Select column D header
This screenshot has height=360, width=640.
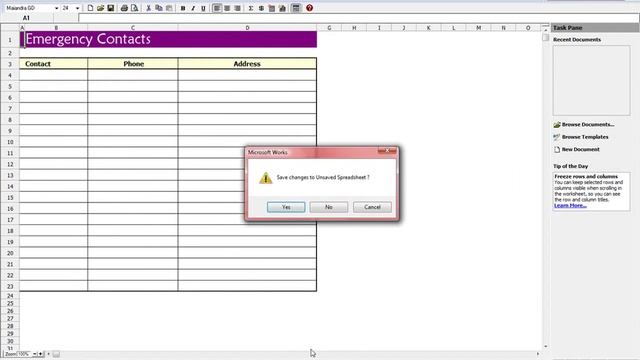[x=247, y=28]
